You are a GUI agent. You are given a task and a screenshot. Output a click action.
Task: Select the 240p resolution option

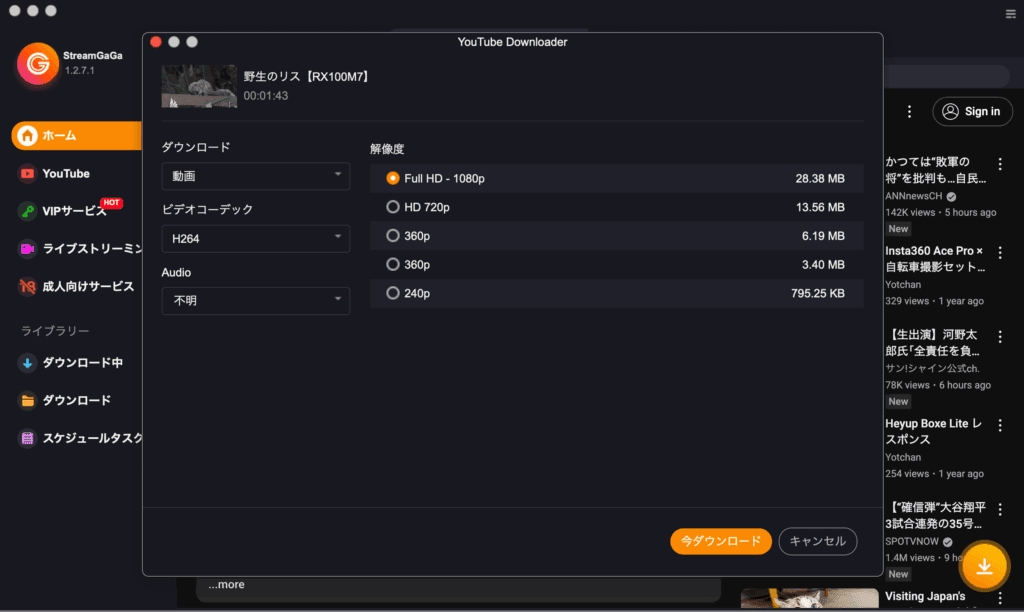tap(616, 293)
